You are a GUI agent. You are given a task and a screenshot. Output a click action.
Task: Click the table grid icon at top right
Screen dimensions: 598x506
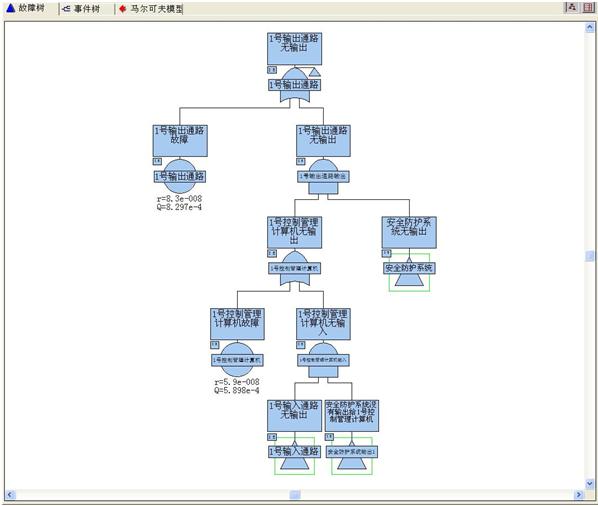click(x=588, y=7)
